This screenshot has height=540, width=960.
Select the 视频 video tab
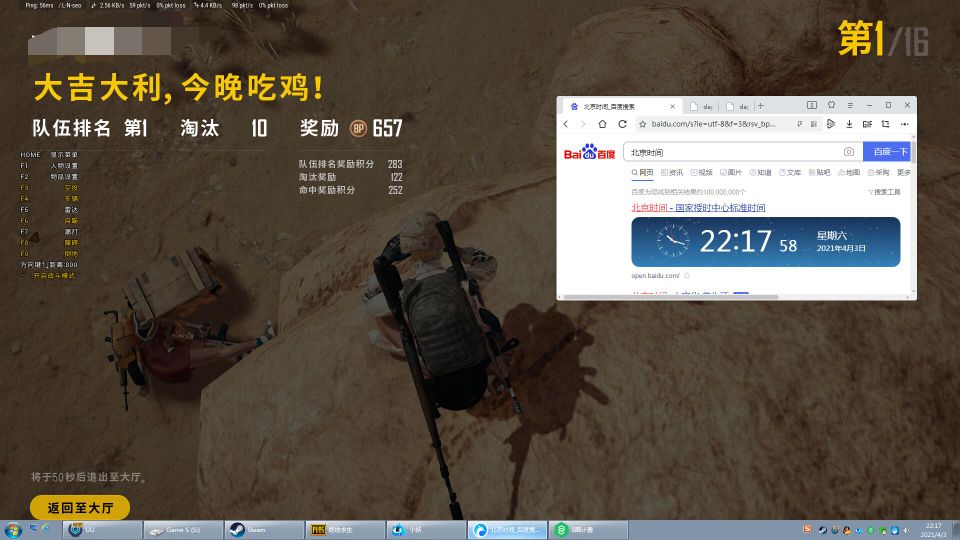[701, 173]
